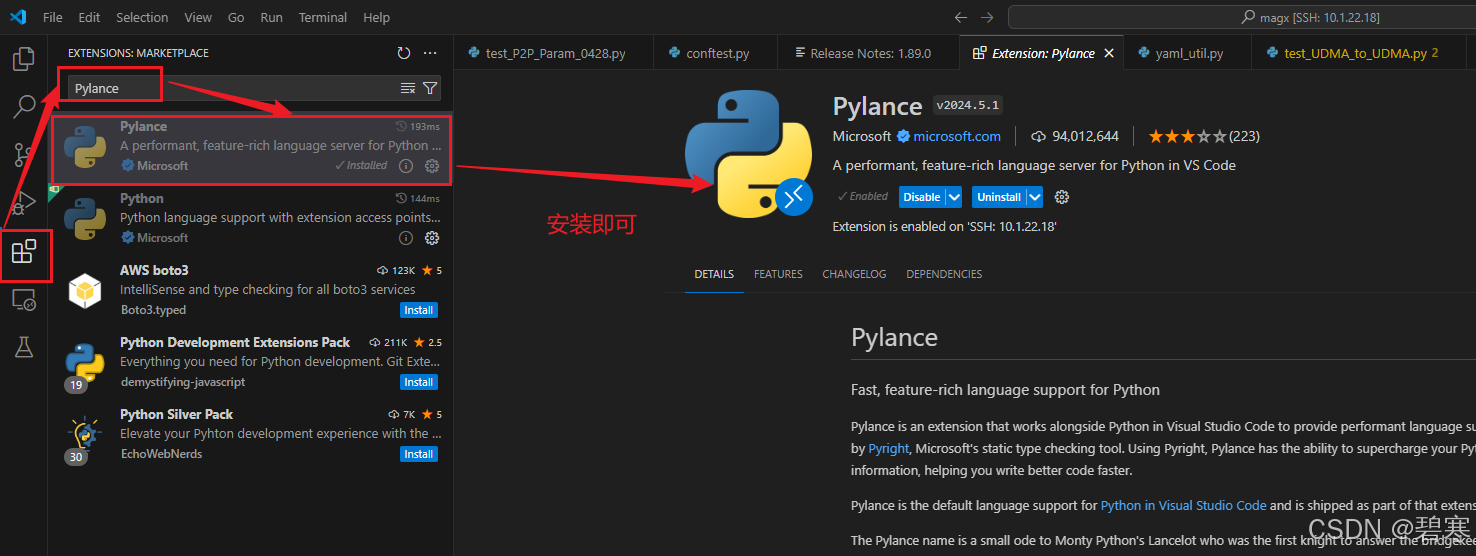Select the Python Silver Pack icon
The image size is (1476, 556).
(x=85, y=435)
